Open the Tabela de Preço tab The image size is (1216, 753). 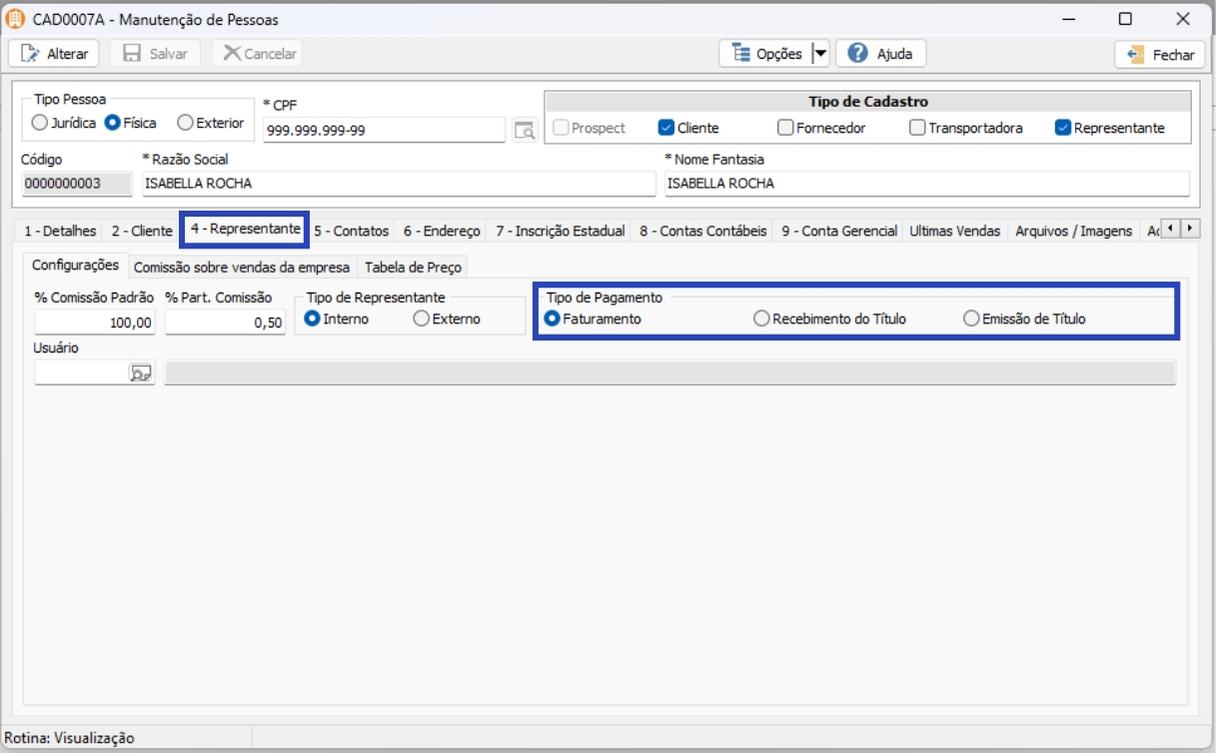411,267
